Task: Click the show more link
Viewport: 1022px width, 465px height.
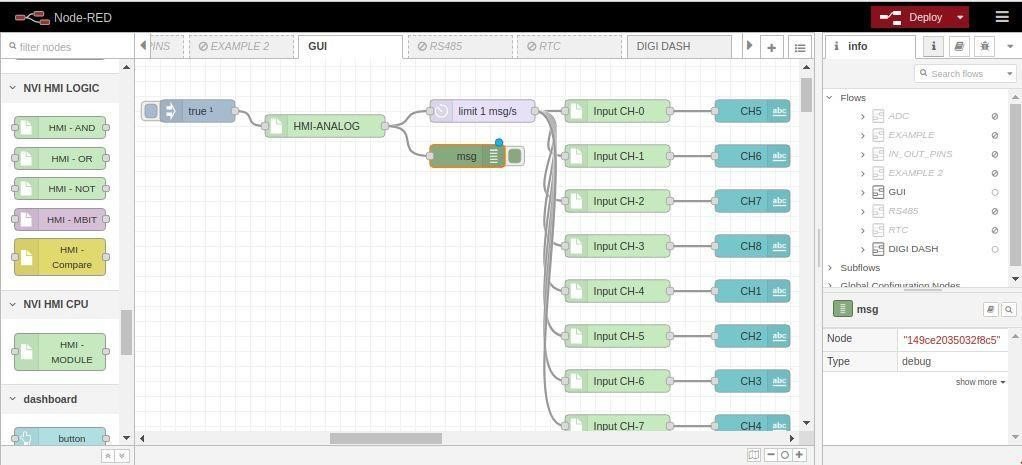Action: pos(979,382)
